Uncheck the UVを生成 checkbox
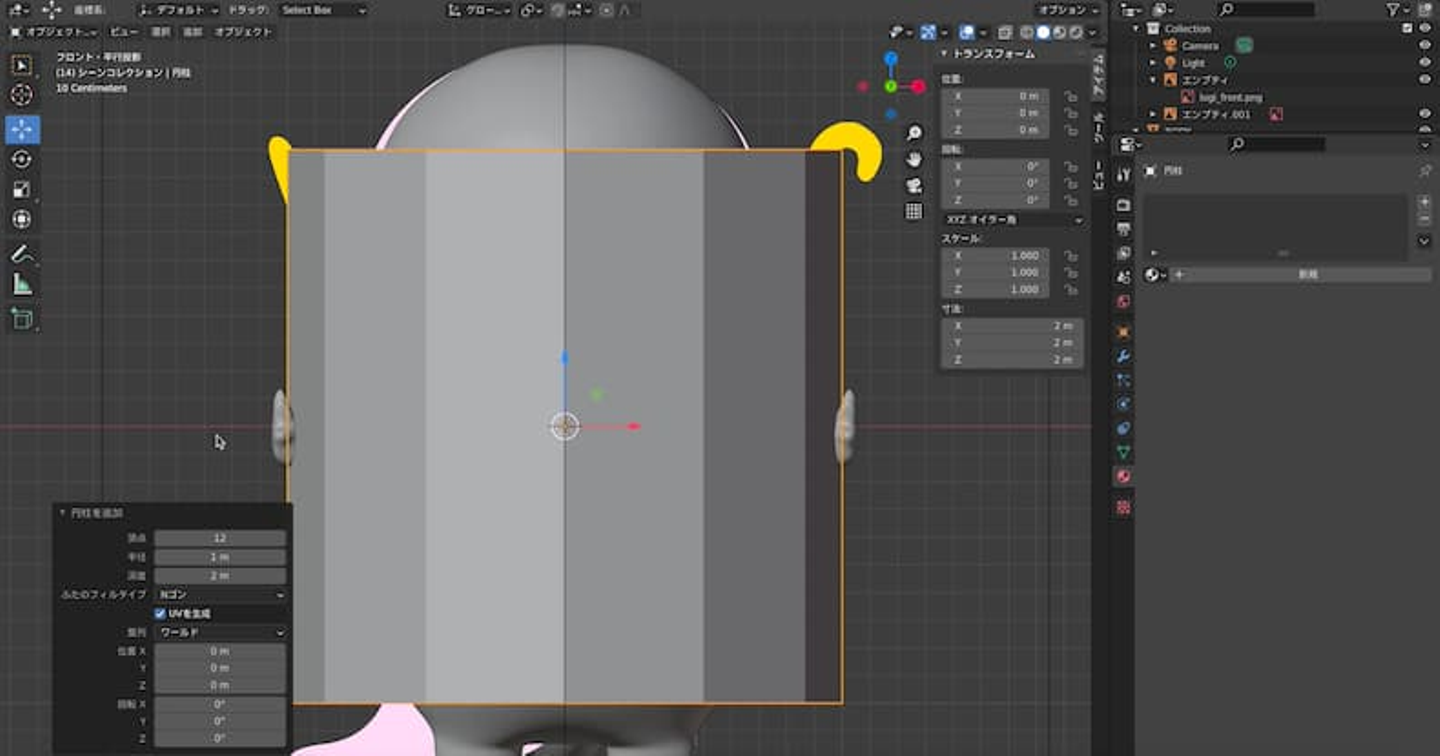1440x756 pixels. tap(160, 613)
